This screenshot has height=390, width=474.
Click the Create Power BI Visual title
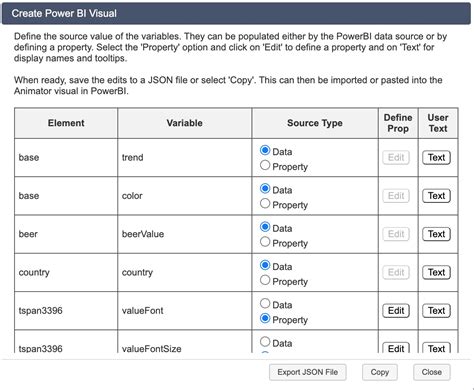pos(64,13)
